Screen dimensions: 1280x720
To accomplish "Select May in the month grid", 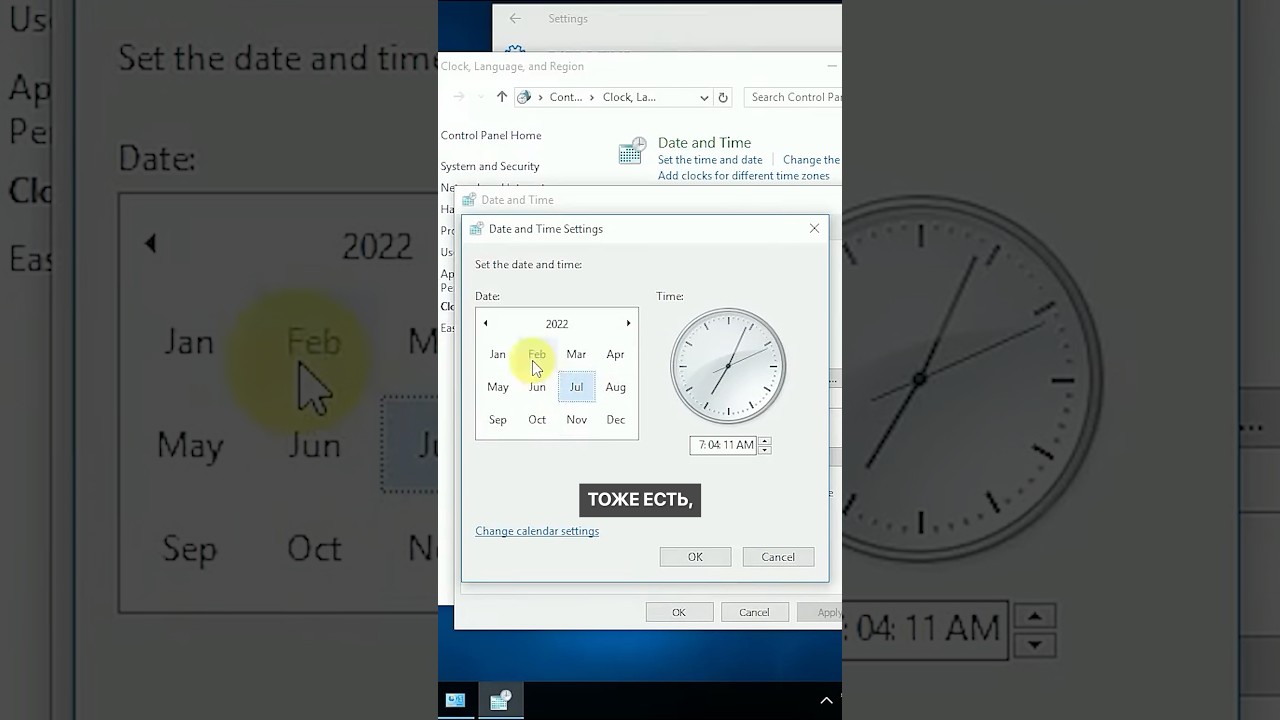I will (497, 387).
